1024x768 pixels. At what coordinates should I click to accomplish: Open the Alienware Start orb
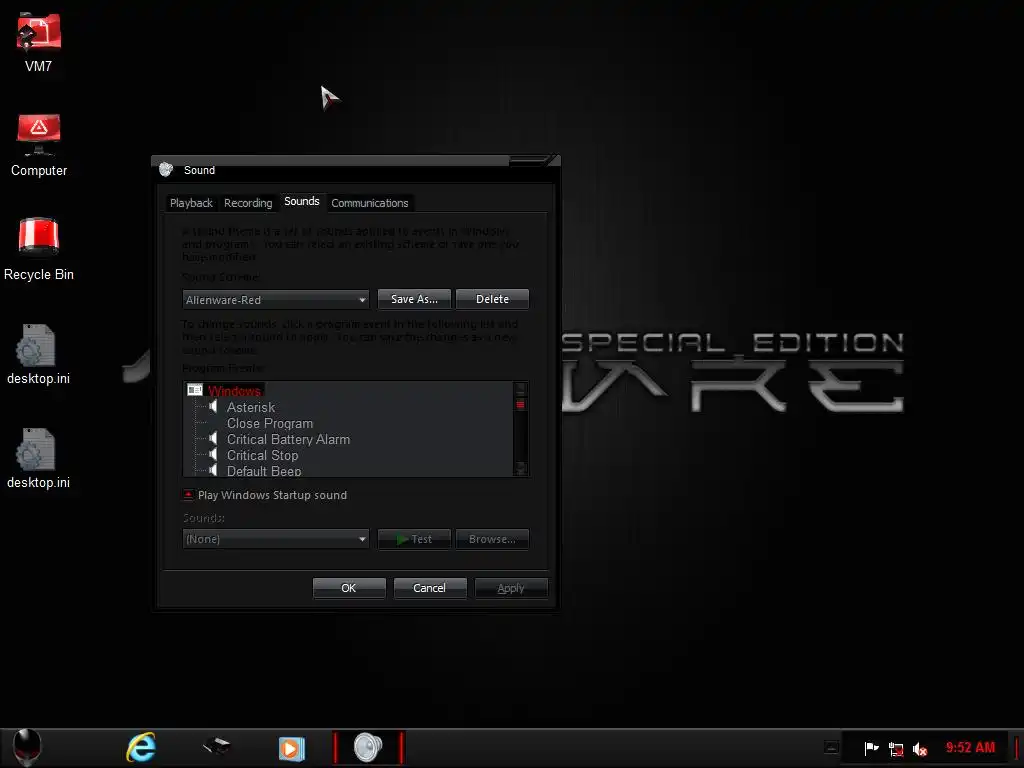point(27,748)
